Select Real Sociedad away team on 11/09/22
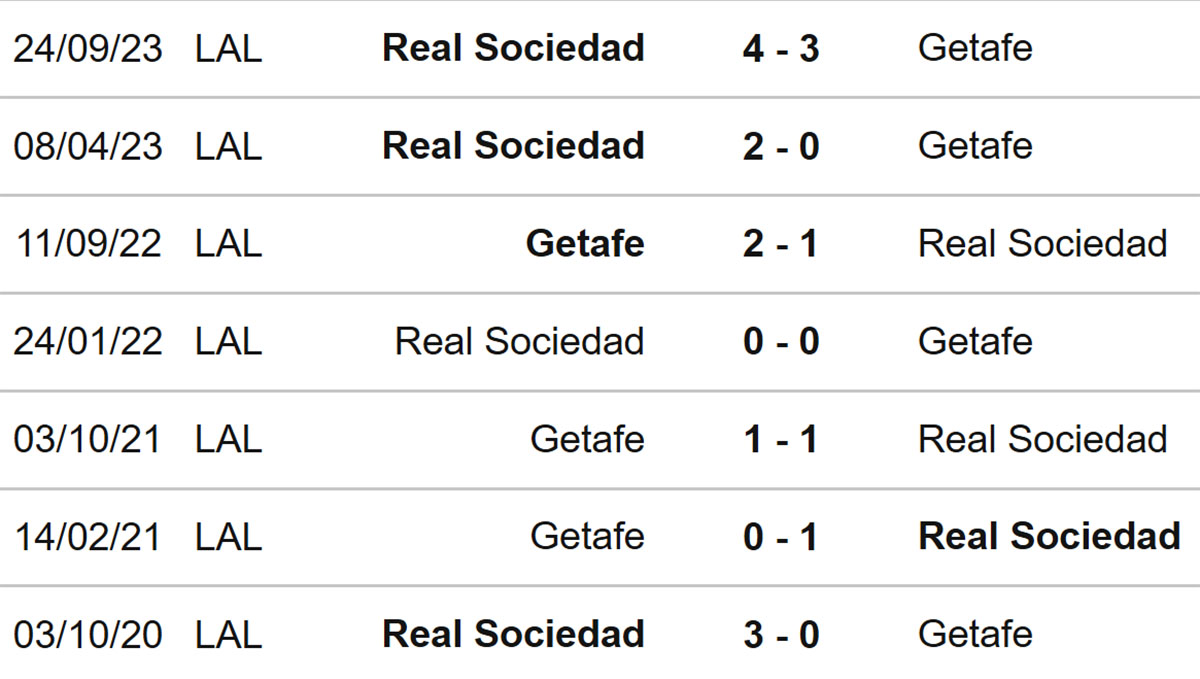The image size is (1200, 679). [1043, 244]
